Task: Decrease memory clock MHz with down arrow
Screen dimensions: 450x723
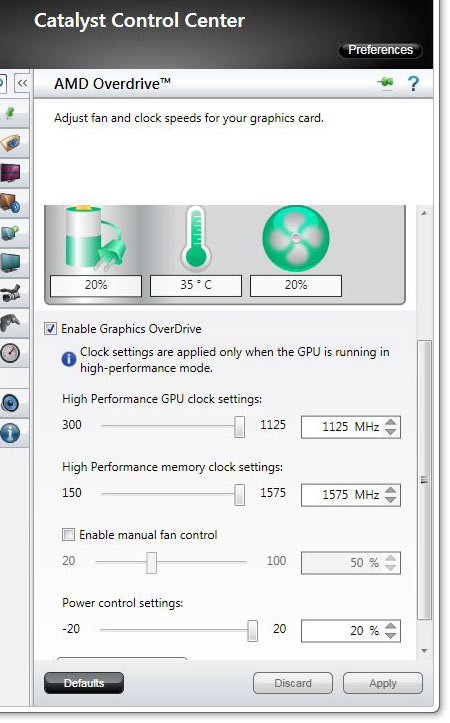Action: point(391,500)
